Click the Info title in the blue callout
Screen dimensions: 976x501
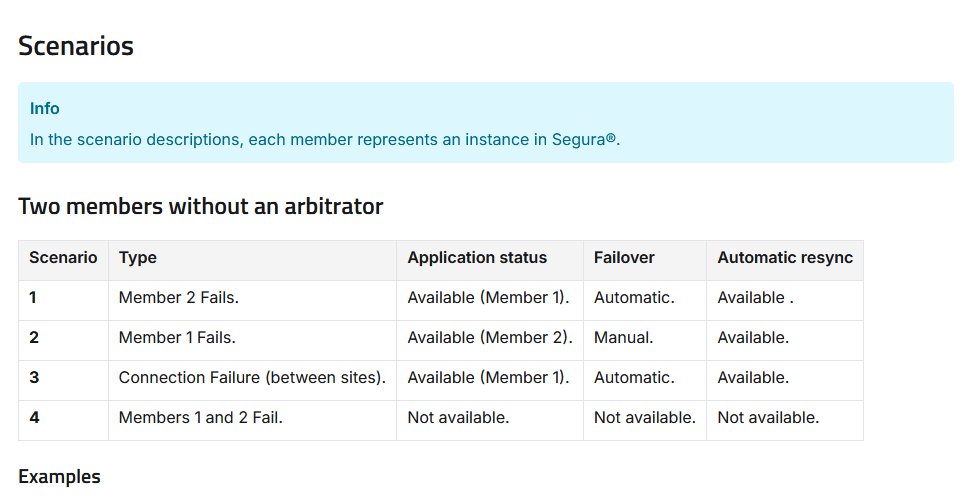pyautogui.click(x=45, y=108)
